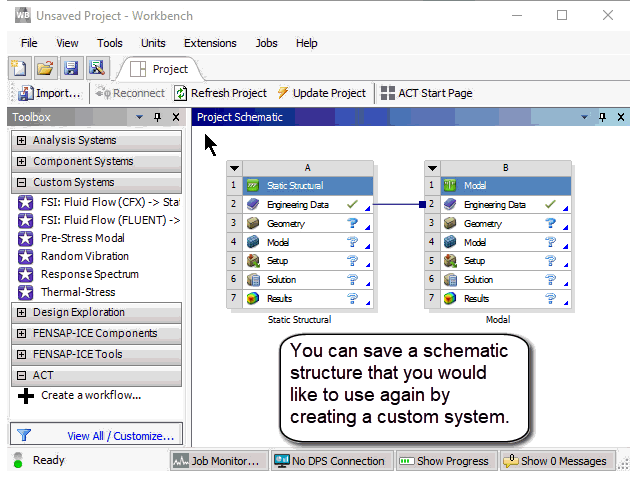Click Engineering Data icon in system A
The height and width of the screenshot is (480, 640).
tap(253, 204)
